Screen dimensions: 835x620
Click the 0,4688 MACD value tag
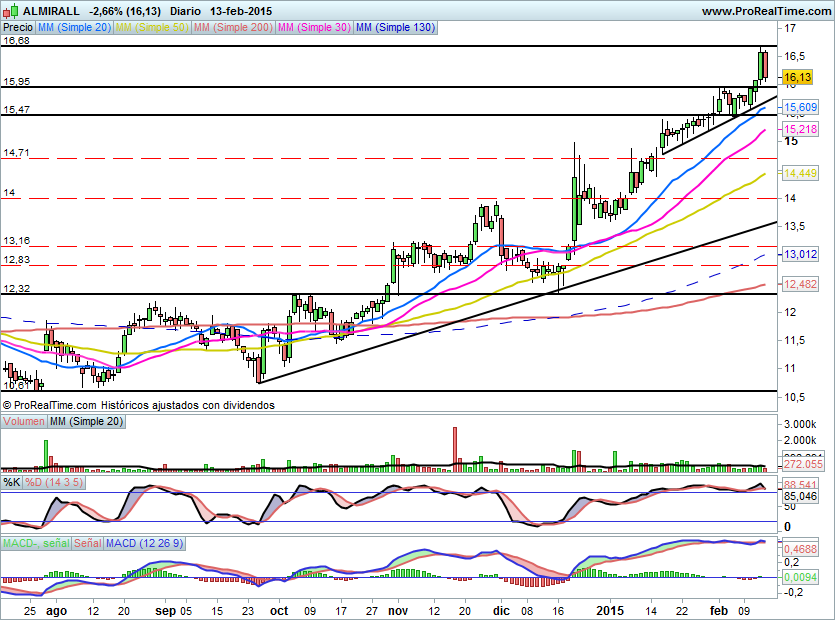pos(800,549)
